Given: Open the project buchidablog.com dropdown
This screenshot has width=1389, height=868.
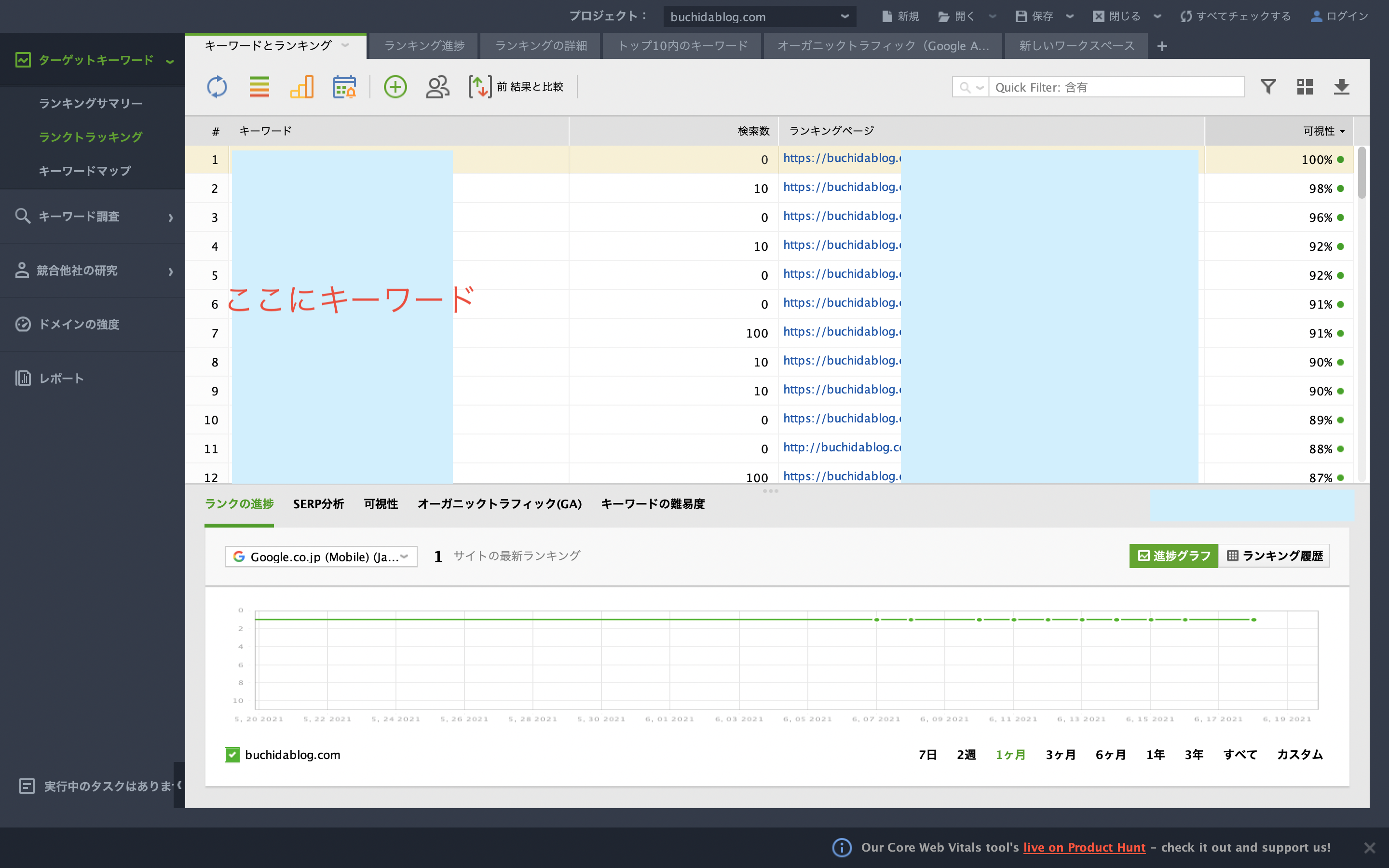Looking at the screenshot, I should 759,17.
